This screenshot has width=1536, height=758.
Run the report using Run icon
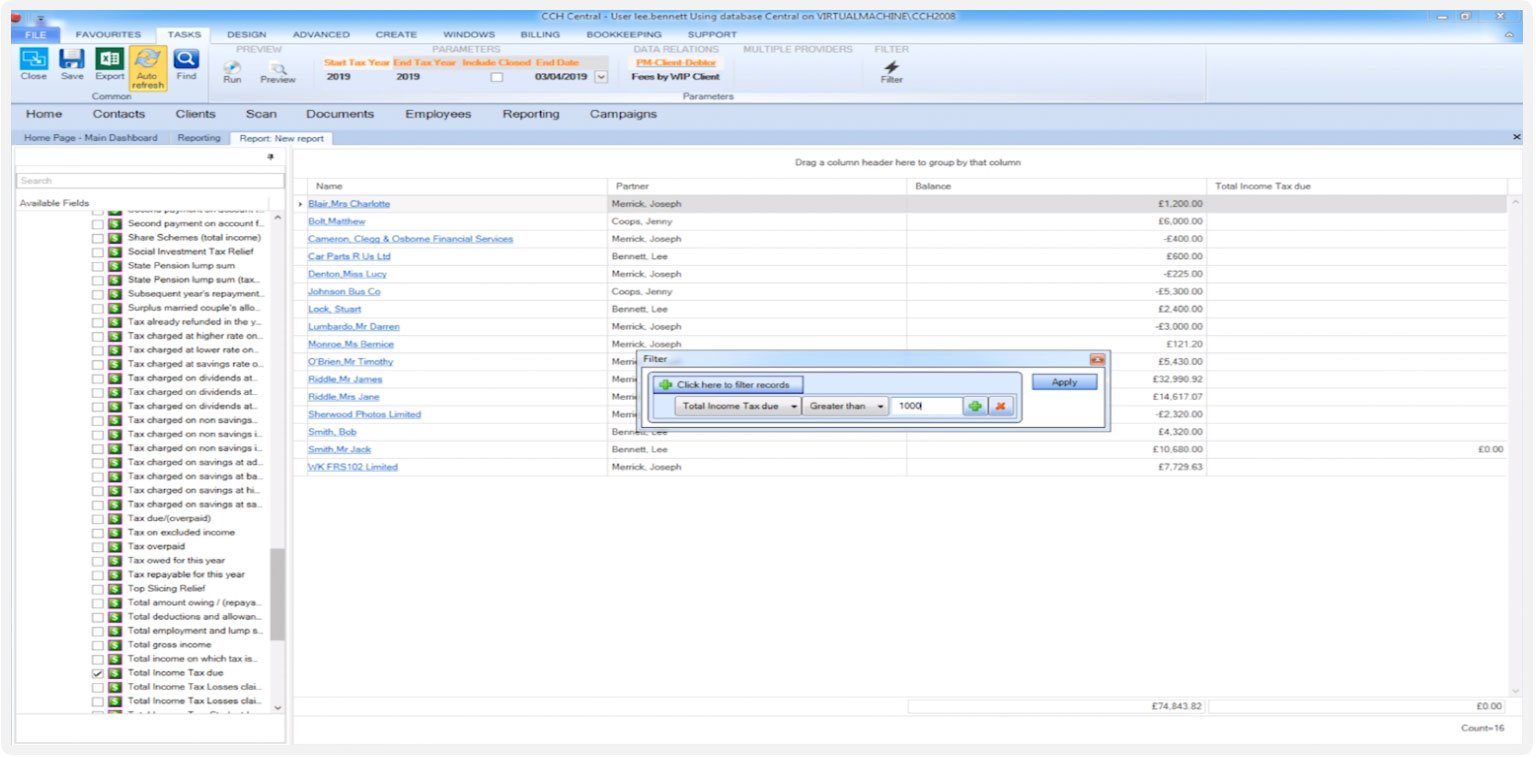tap(232, 68)
